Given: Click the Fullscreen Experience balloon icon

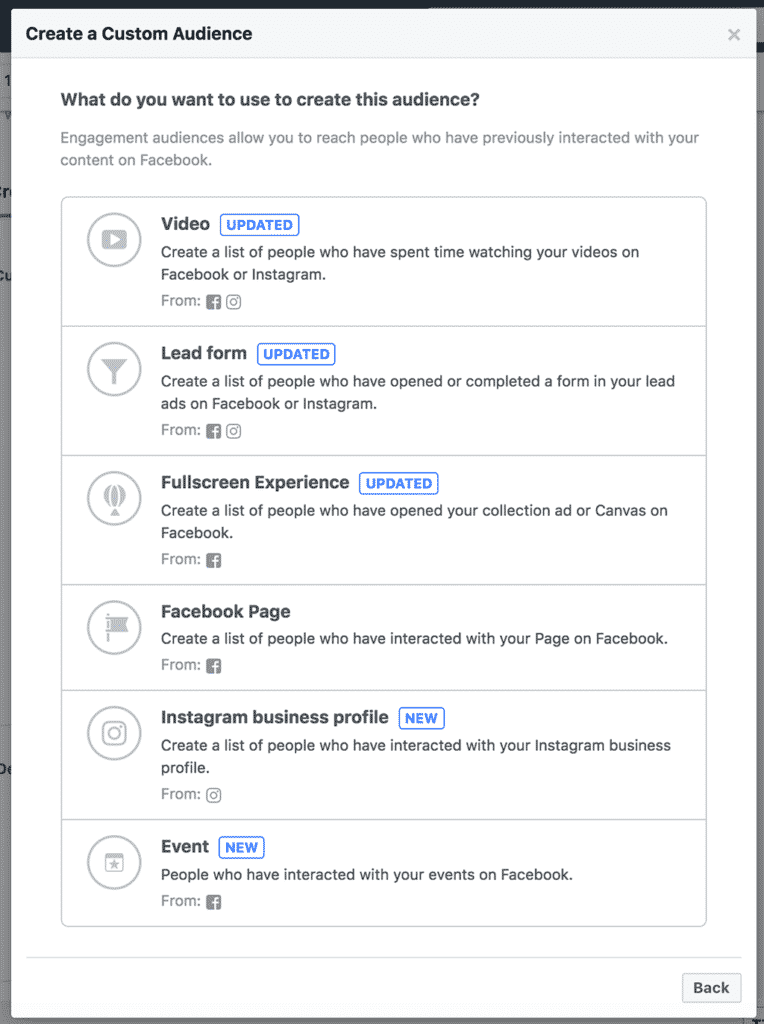Looking at the screenshot, I should tap(113, 498).
